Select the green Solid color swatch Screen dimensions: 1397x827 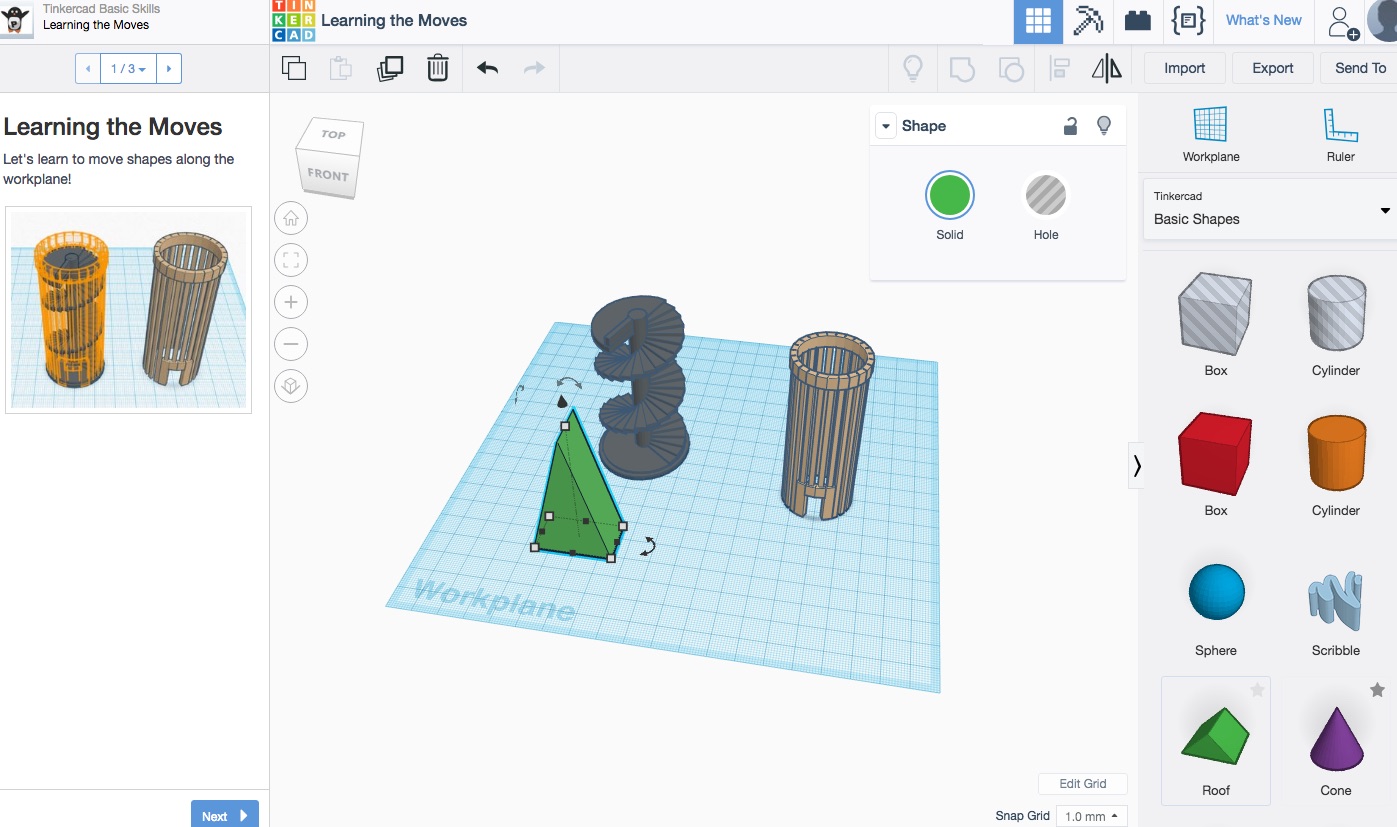coord(950,195)
